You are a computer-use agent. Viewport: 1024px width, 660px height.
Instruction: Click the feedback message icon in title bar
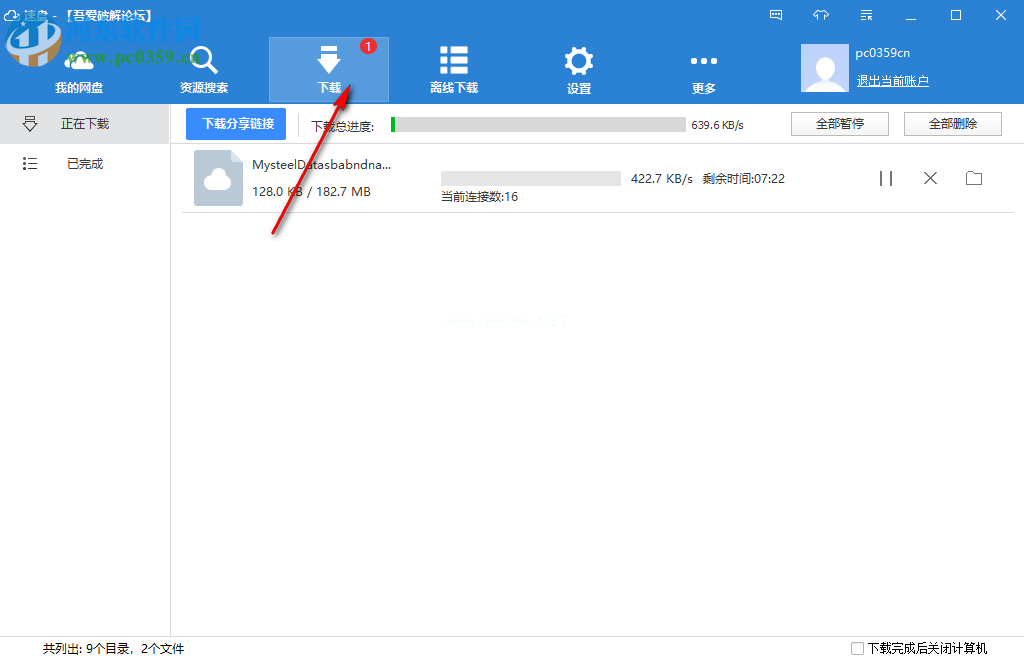tap(776, 15)
